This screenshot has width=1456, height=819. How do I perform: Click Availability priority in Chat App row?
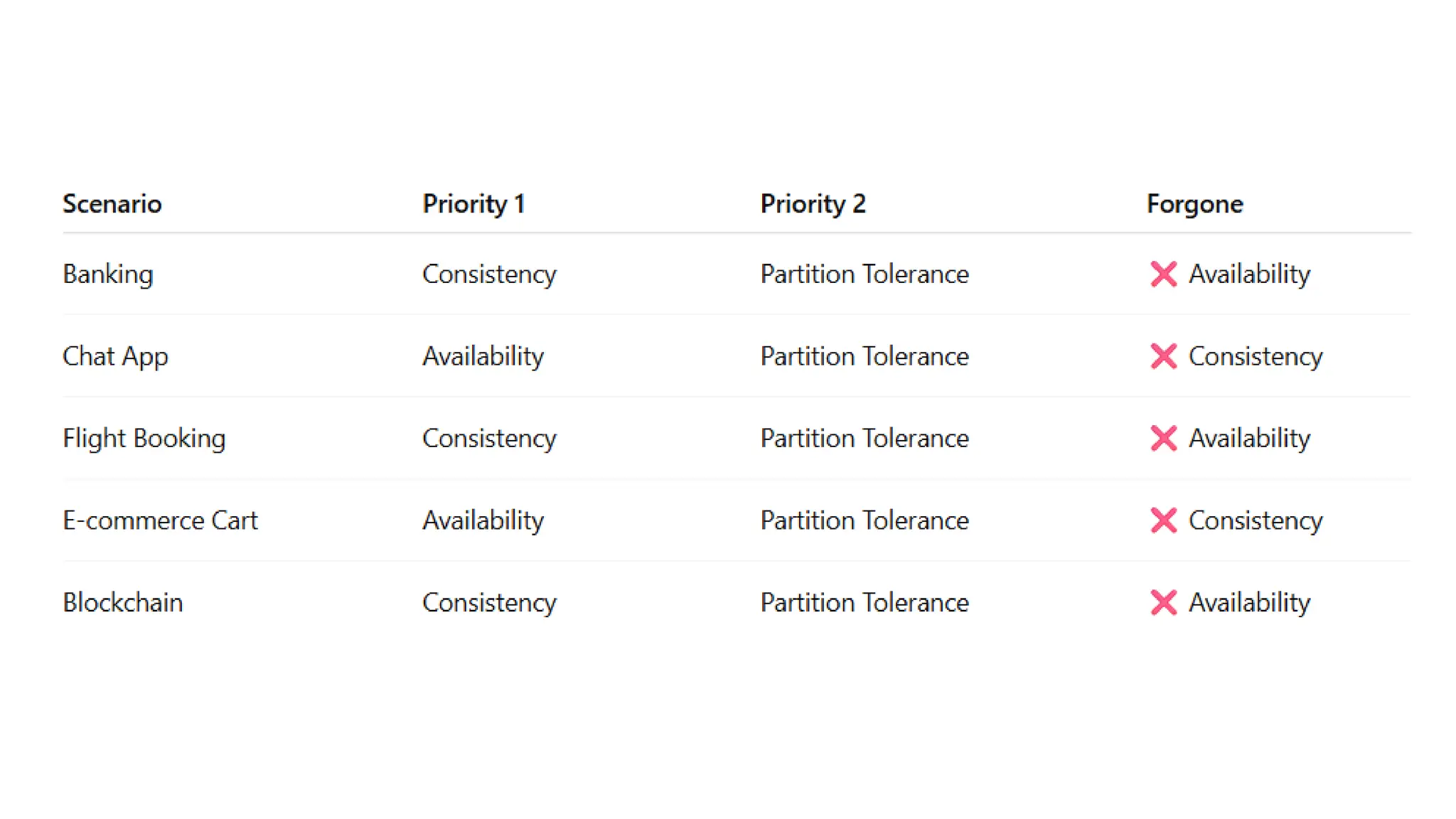483,357
